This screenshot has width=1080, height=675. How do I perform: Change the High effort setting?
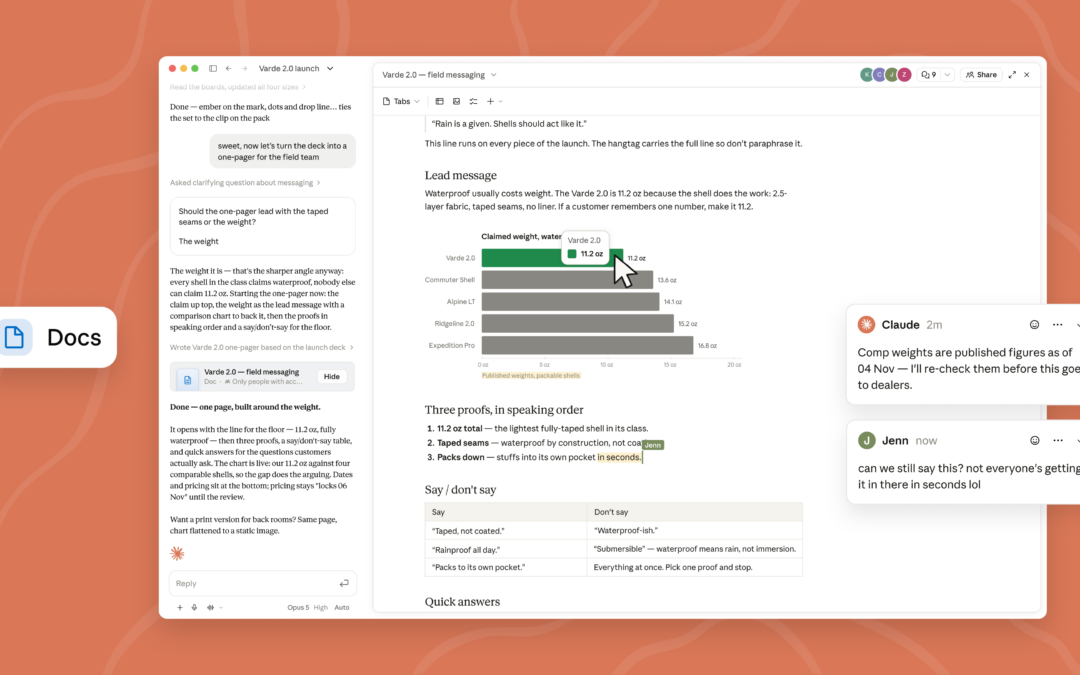(320, 608)
